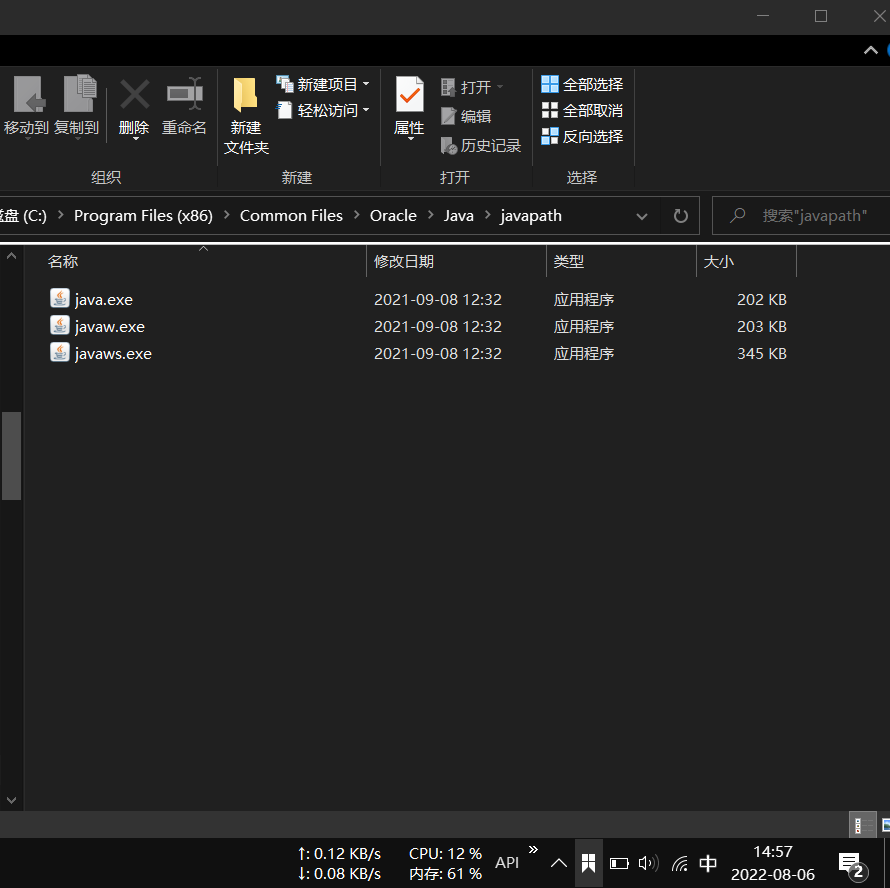Expand the taskbar toolbar double chevron

pyautogui.click(x=533, y=849)
